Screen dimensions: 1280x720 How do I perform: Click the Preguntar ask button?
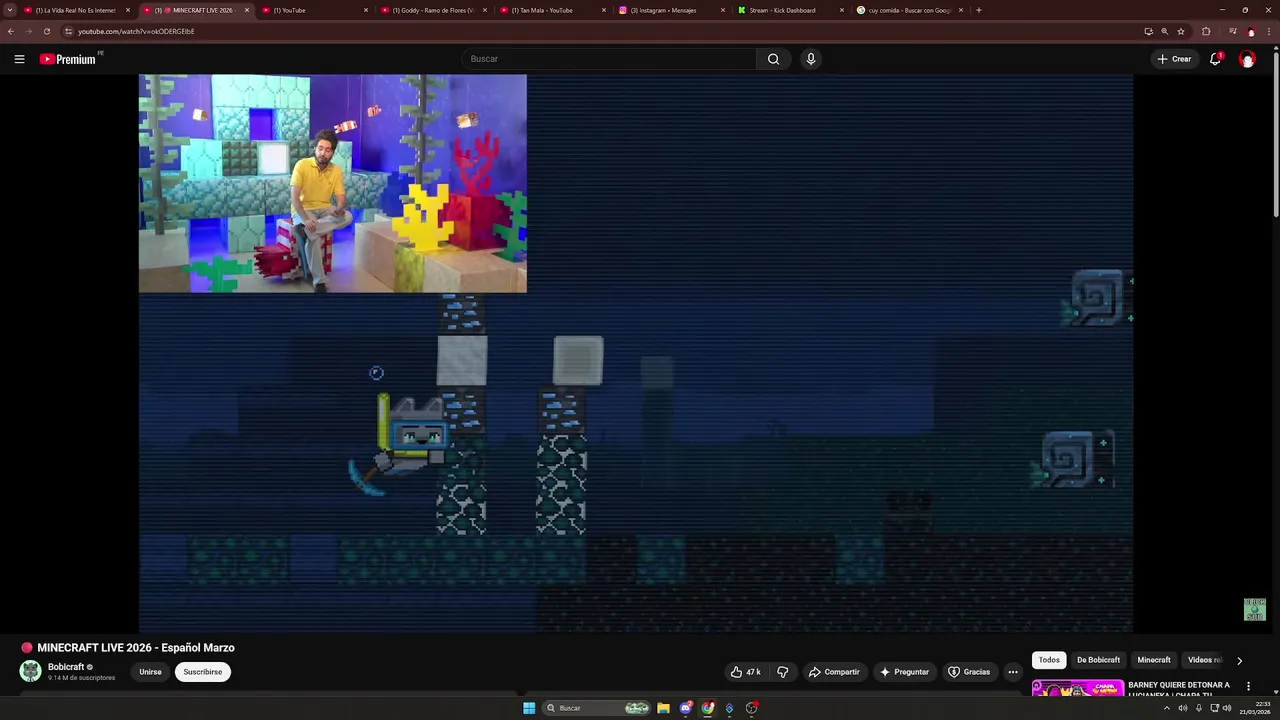[904, 672]
